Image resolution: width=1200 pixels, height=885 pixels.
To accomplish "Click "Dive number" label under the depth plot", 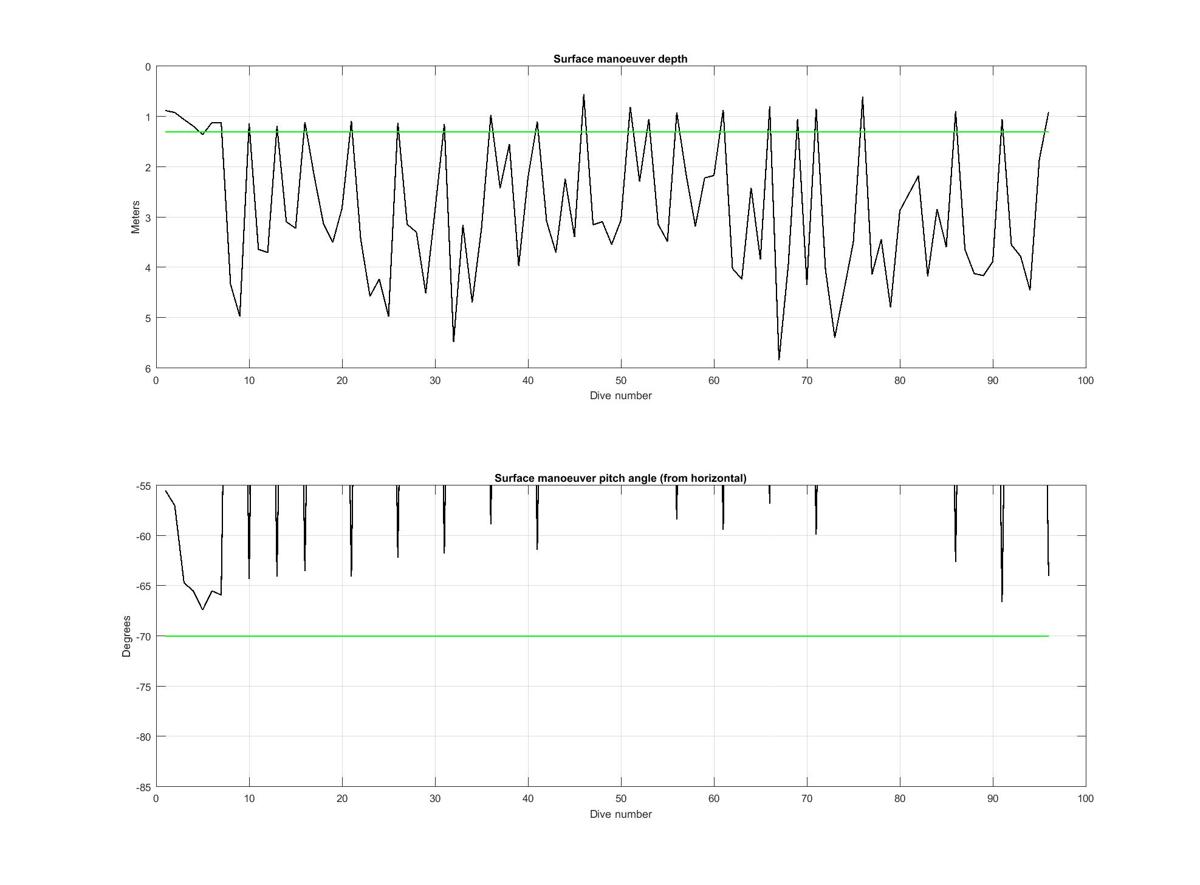I will [620, 395].
